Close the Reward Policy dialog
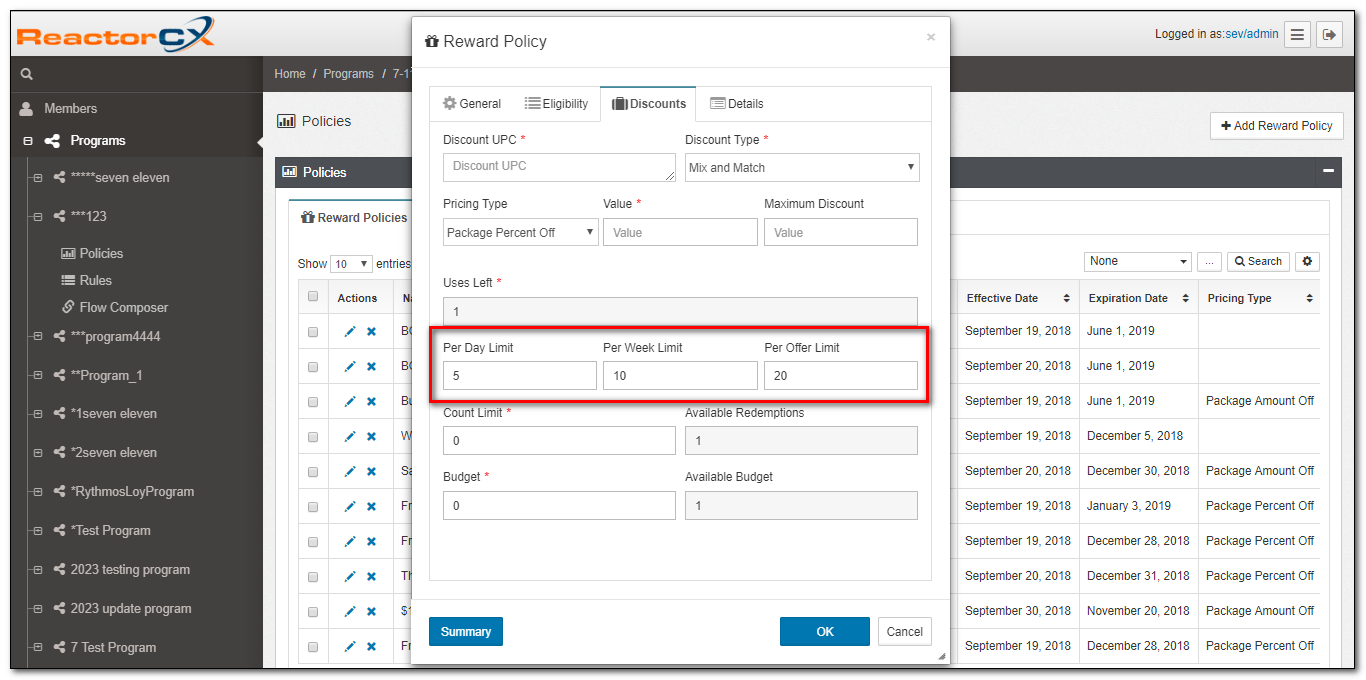1366x680 pixels. click(x=930, y=37)
